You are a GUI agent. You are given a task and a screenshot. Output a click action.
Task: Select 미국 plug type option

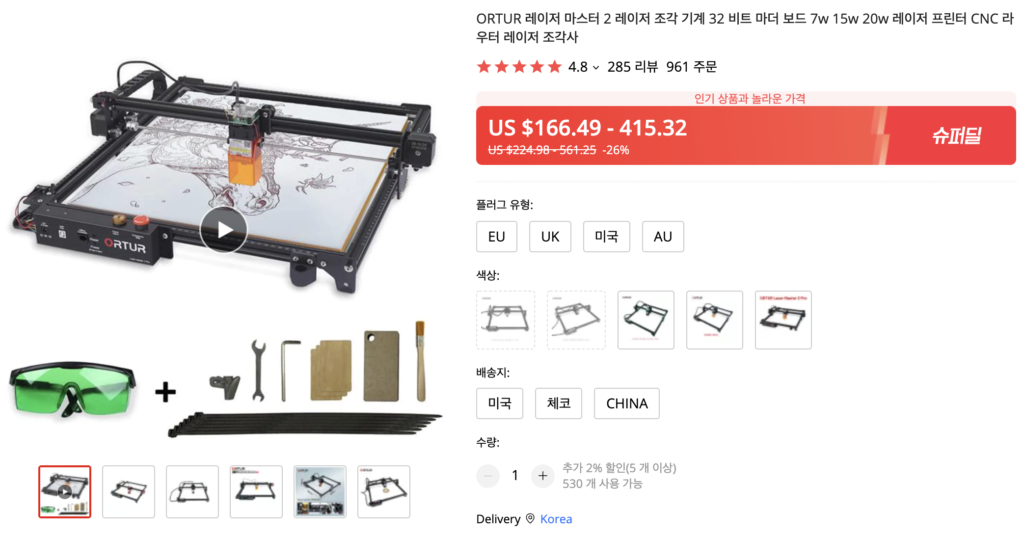coord(606,236)
